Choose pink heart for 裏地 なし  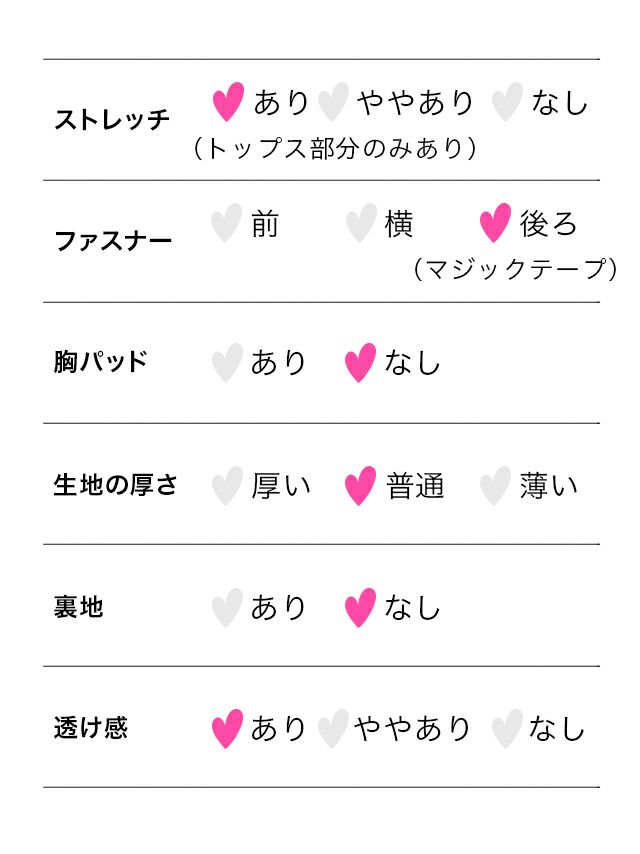(x=360, y=607)
